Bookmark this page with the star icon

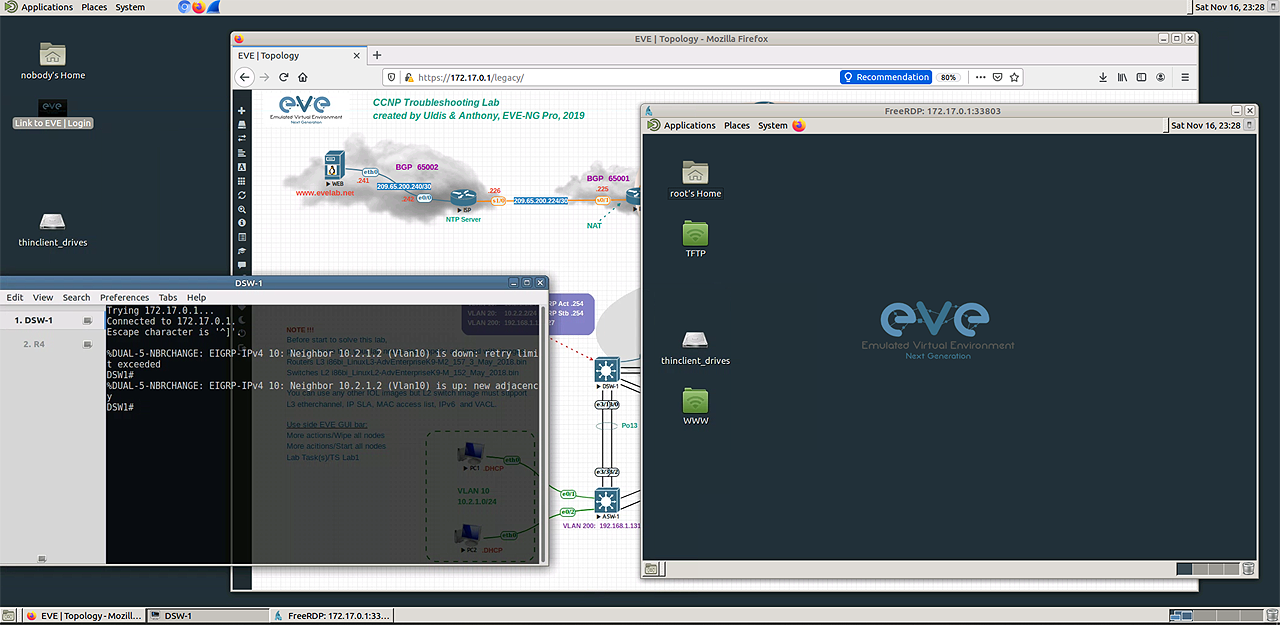point(1014,77)
